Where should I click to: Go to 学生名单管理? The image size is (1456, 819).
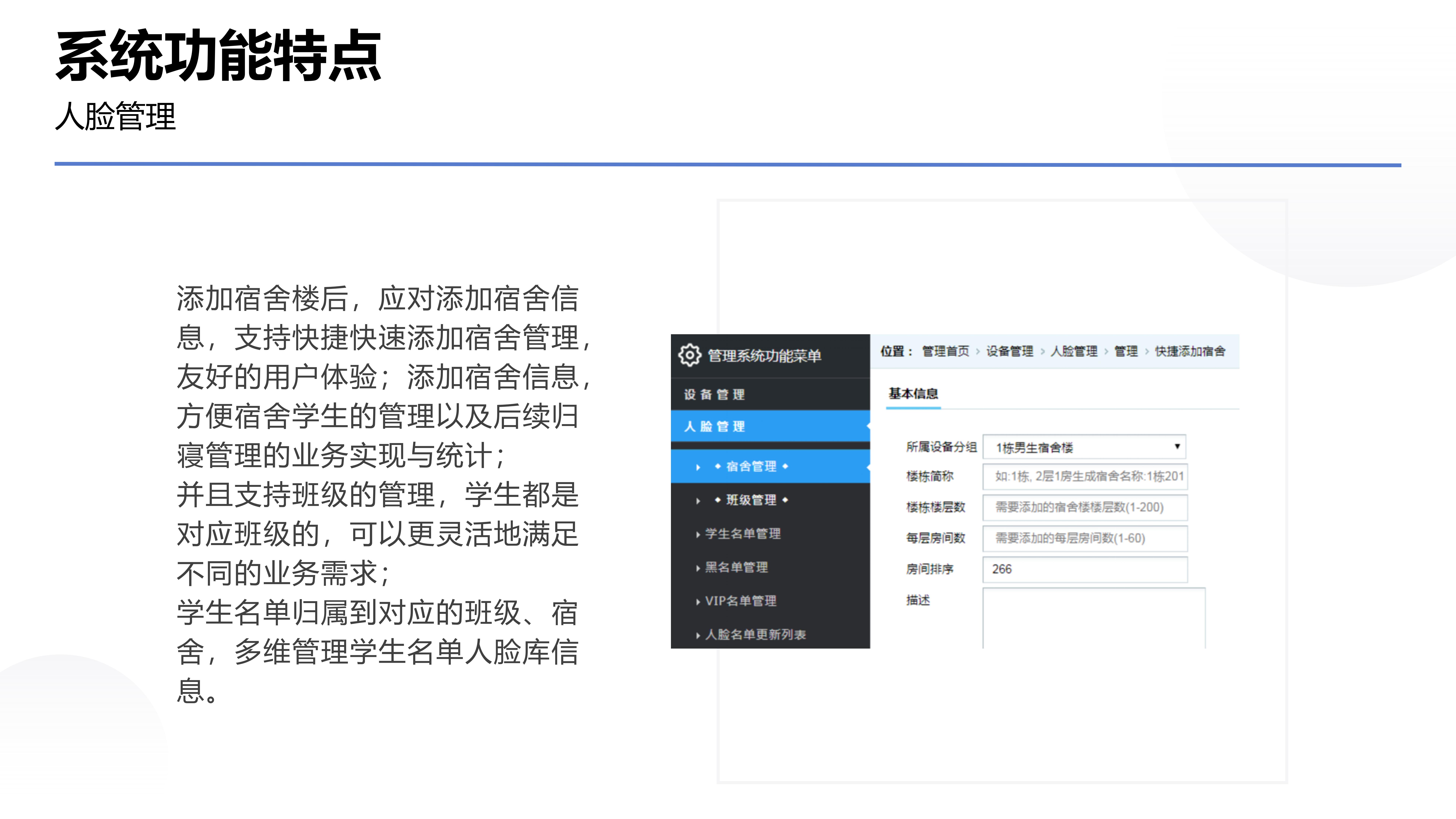743,533
